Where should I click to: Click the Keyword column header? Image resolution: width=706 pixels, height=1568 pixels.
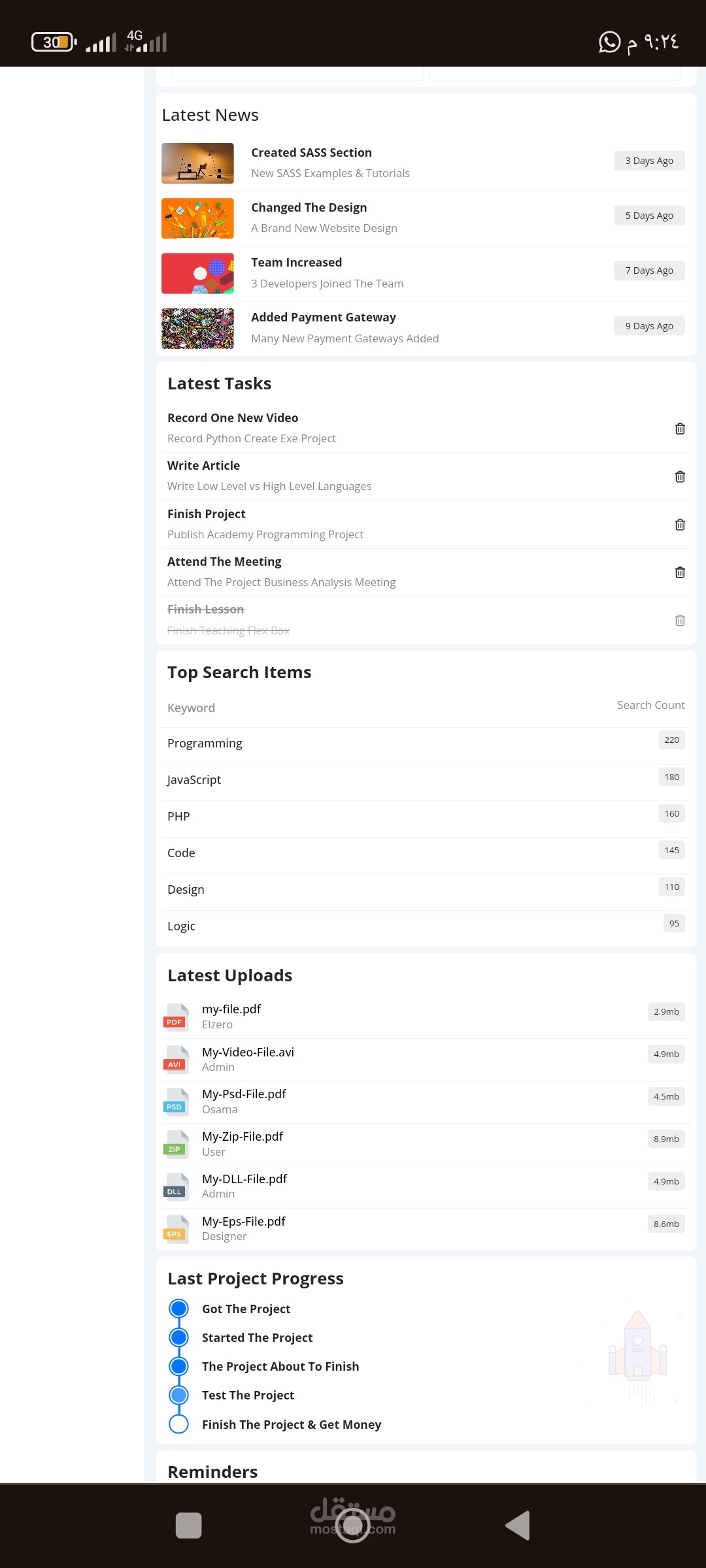[191, 708]
